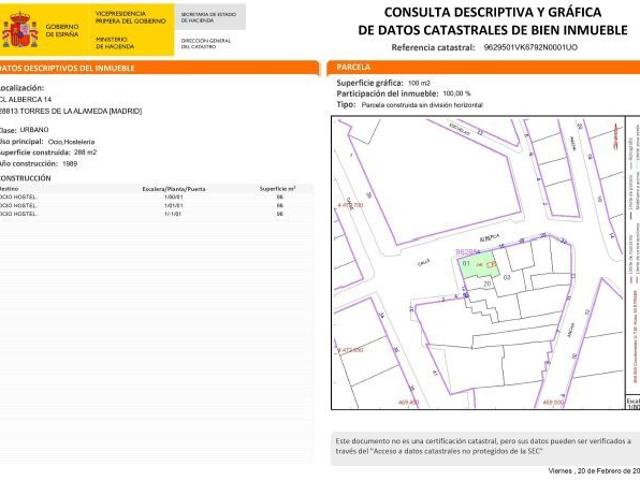This screenshot has height=480, width=640.
Task: Select the construction year '1989'
Action: [x=70, y=164]
